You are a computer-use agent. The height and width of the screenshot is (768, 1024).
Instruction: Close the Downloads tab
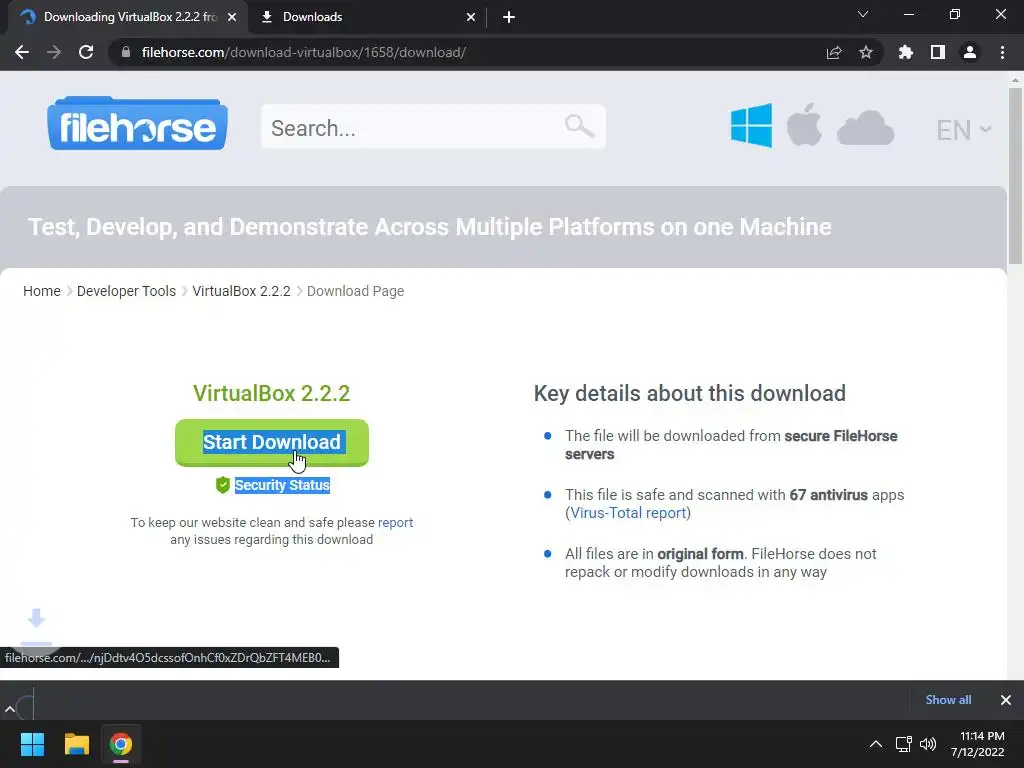(471, 17)
